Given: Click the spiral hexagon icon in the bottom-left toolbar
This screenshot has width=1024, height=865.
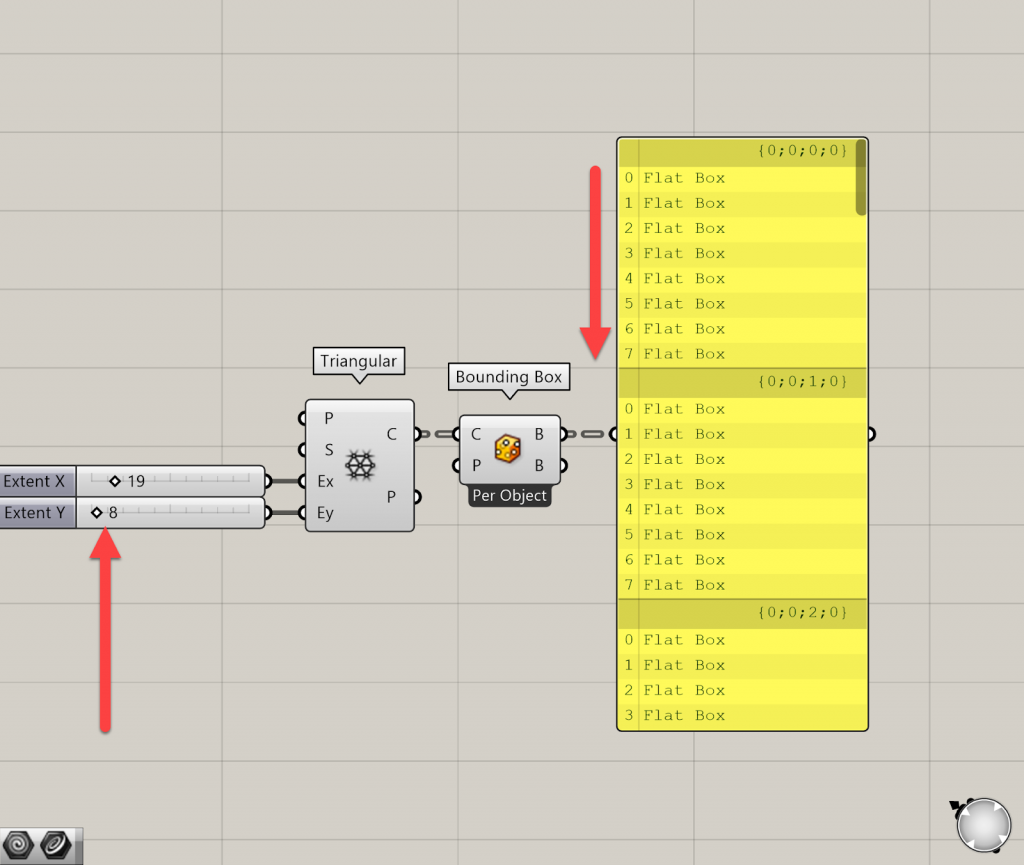Looking at the screenshot, I should 20,845.
